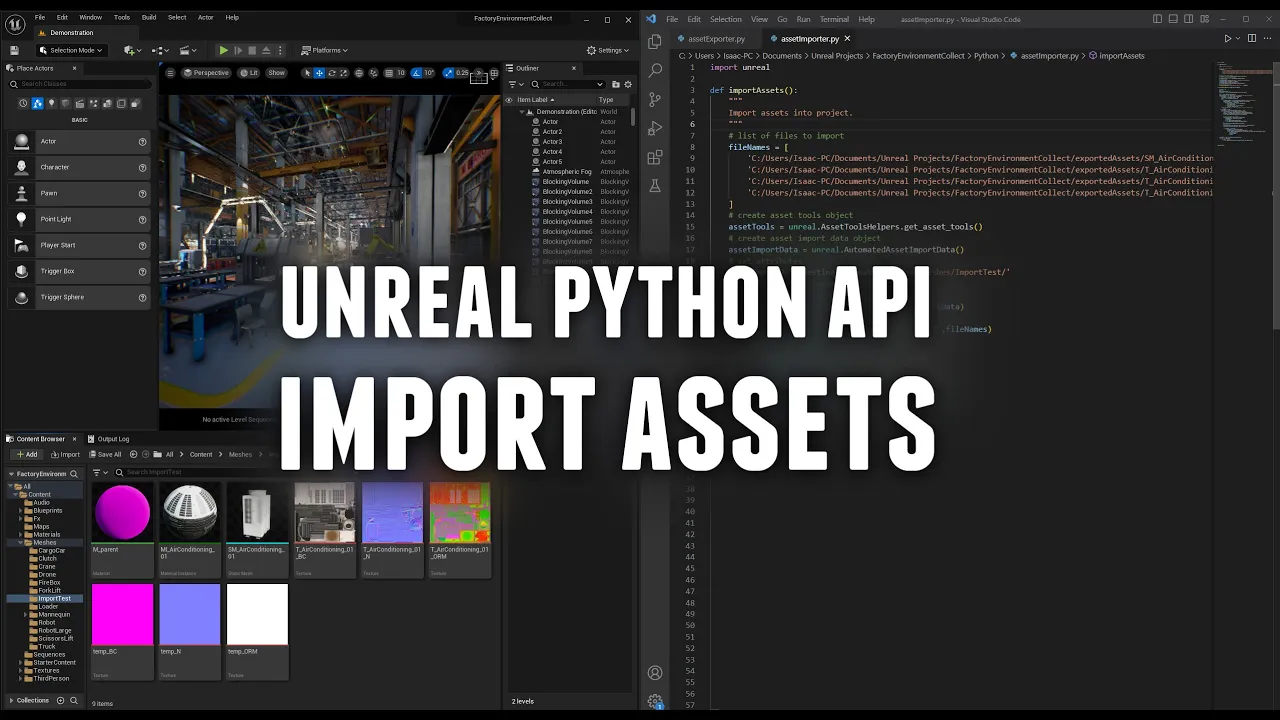
Task: Open the Selection menu in VS Code
Action: (726, 19)
